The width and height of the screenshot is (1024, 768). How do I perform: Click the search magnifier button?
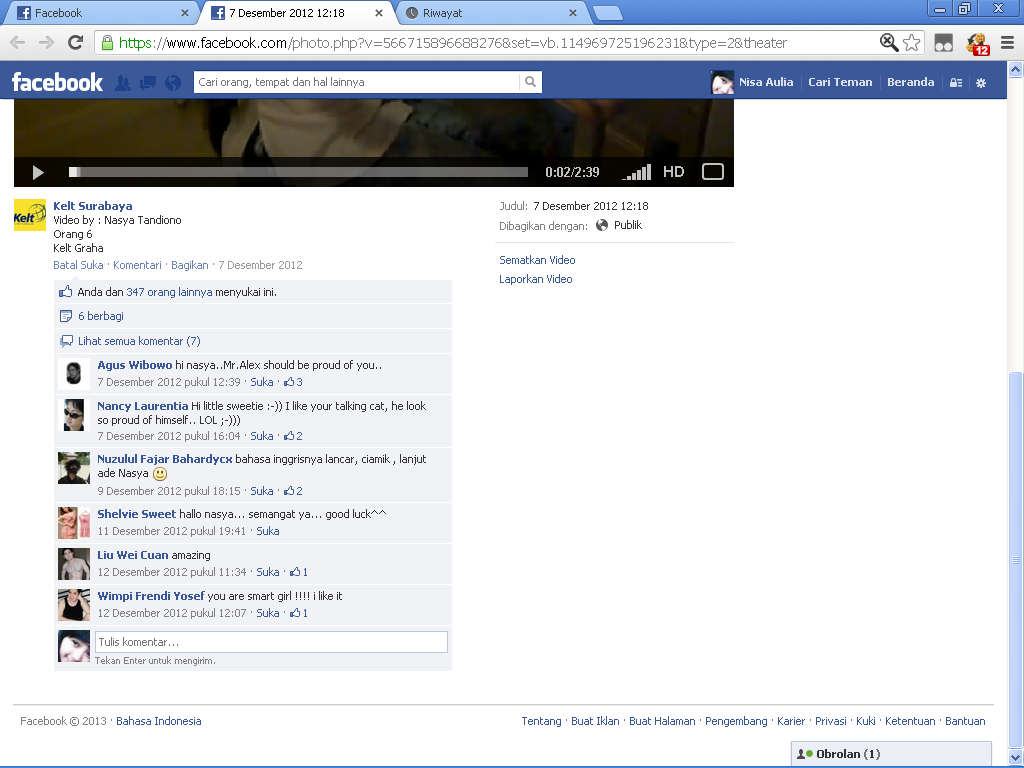pos(530,82)
